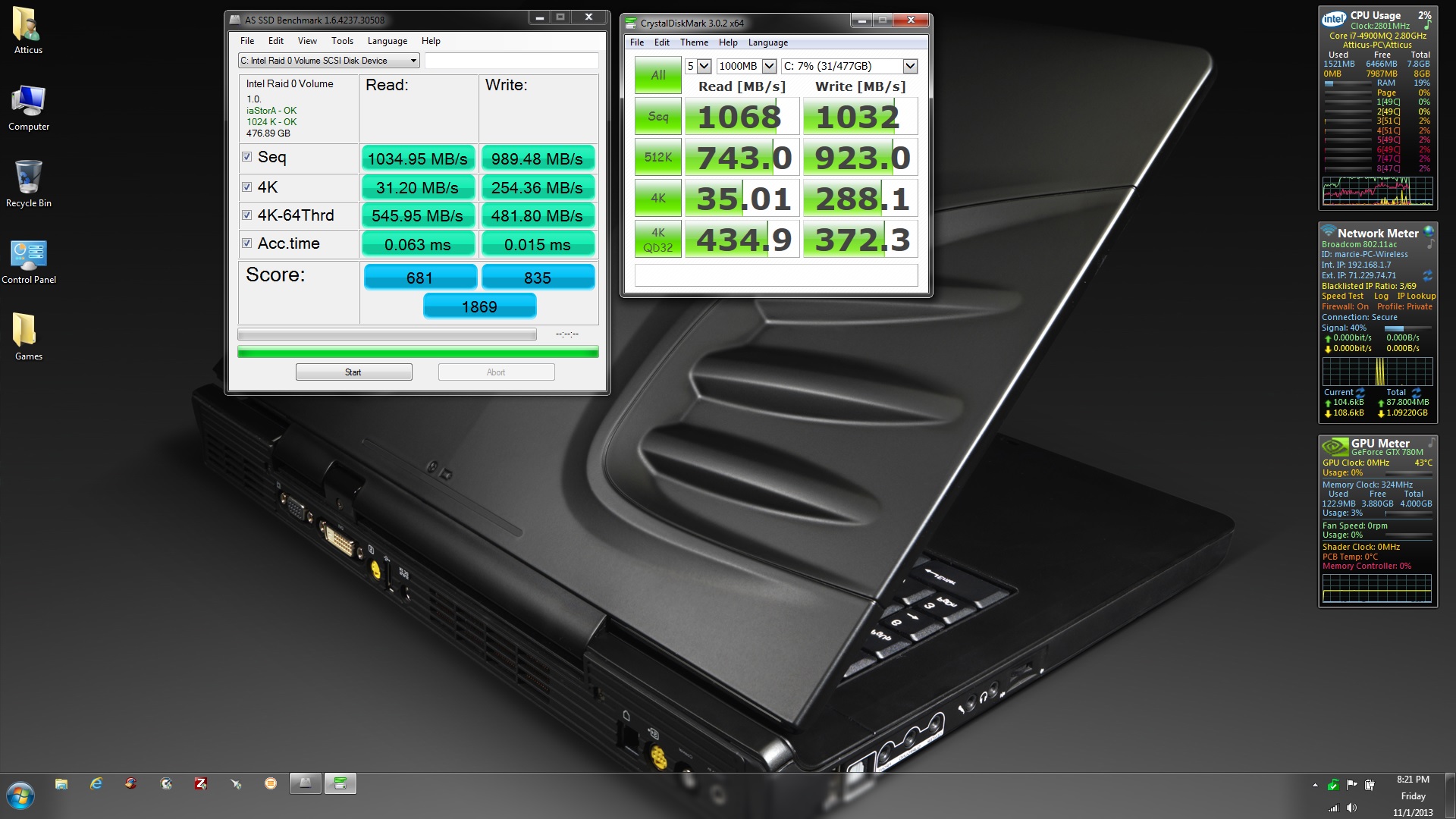The height and width of the screenshot is (819, 1456).
Task: Show hidden tray icons arrow
Action: coord(1314,785)
